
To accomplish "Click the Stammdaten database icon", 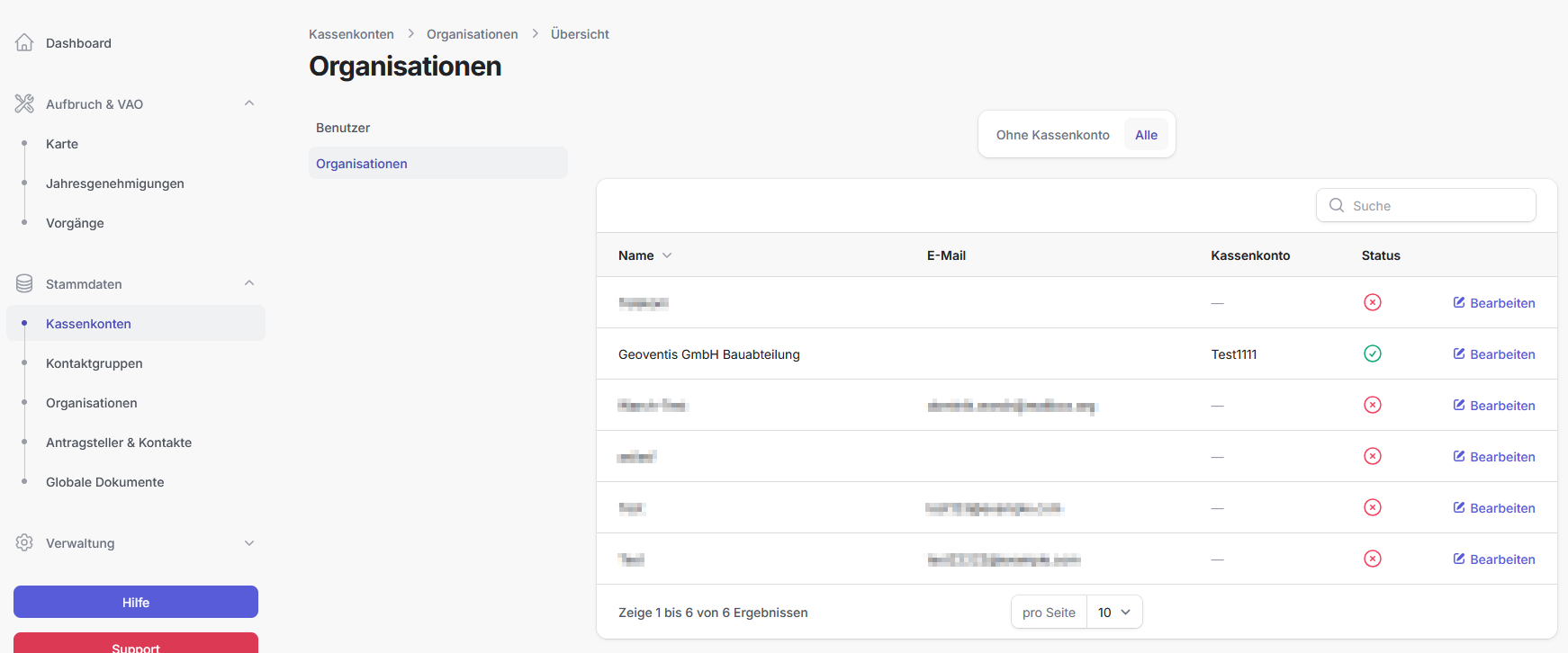I will (x=24, y=283).
